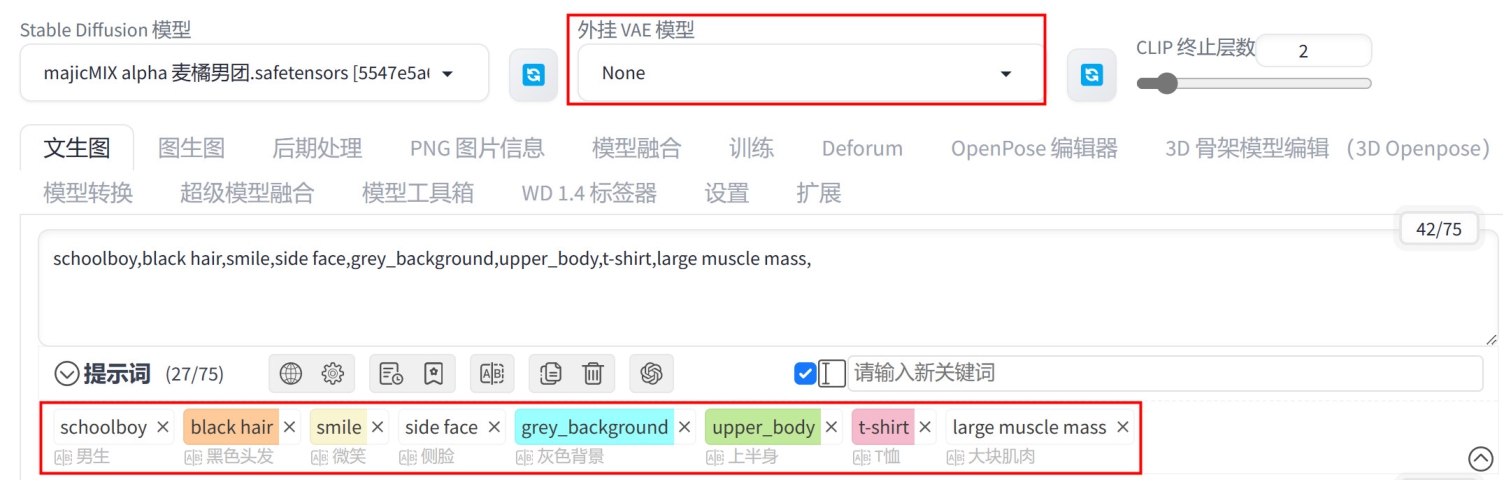
Task: Open prompt history icon
Action: coord(391,374)
